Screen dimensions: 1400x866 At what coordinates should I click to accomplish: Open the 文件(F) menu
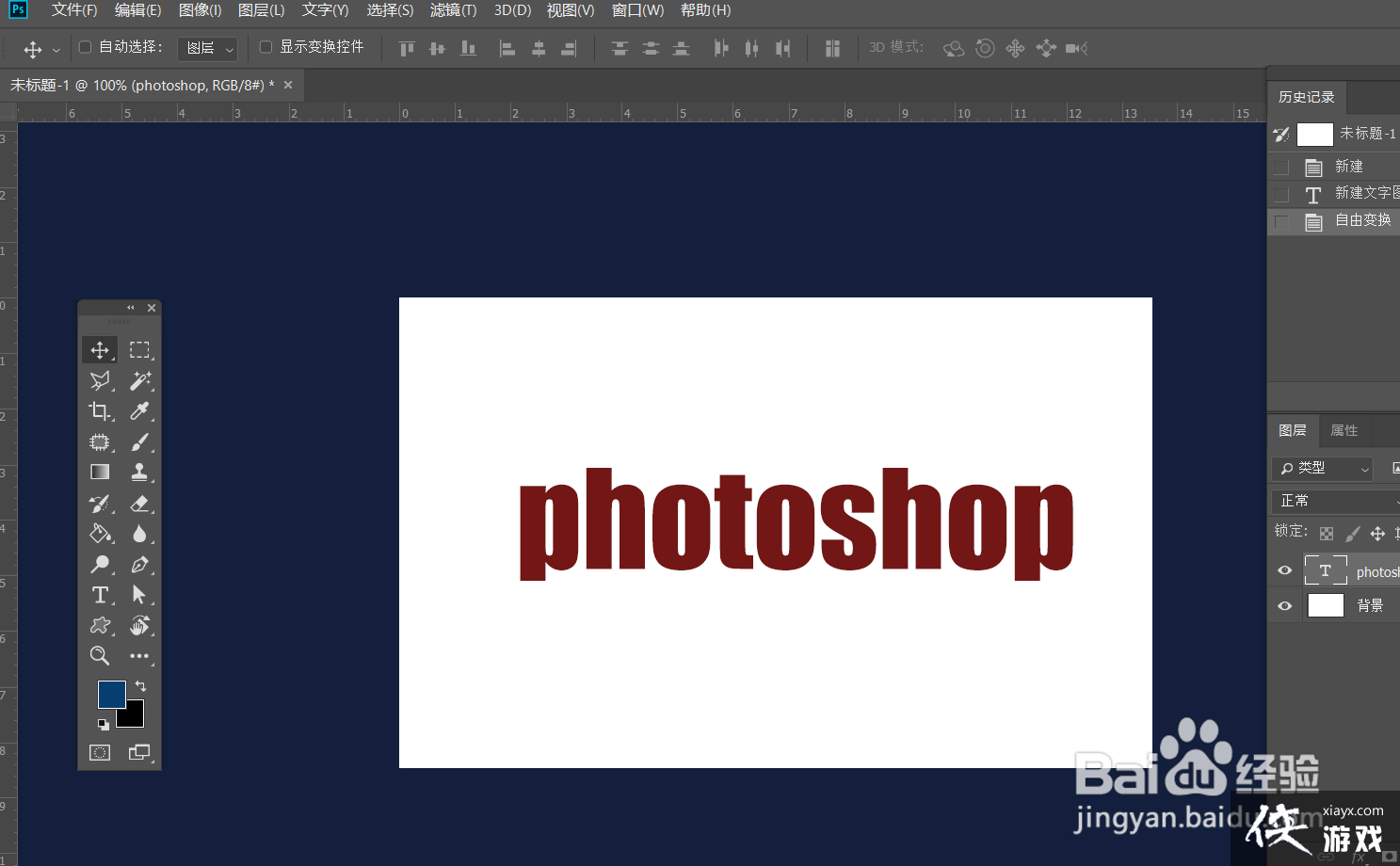(74, 10)
